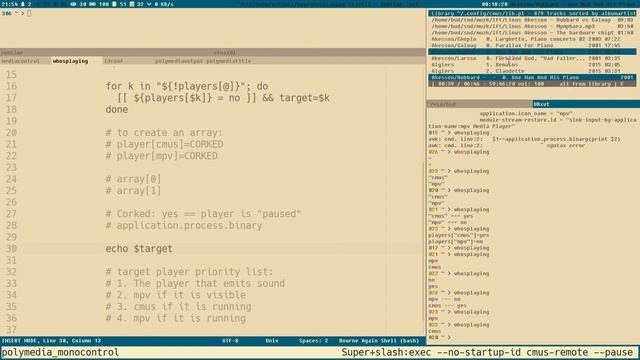
Task: Click the polymedia_monocontrol text in bottom bar
Action: click(60, 352)
